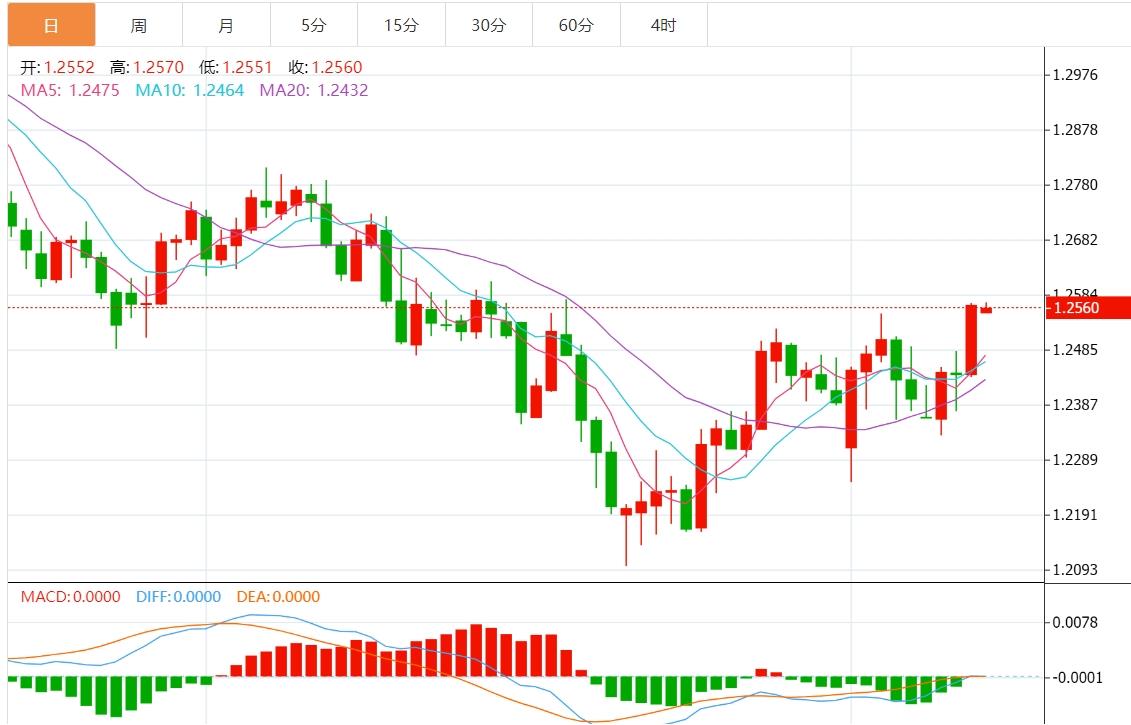1131x725 pixels.
Task: Choose the 60分 timeframe tab
Action: (x=576, y=25)
